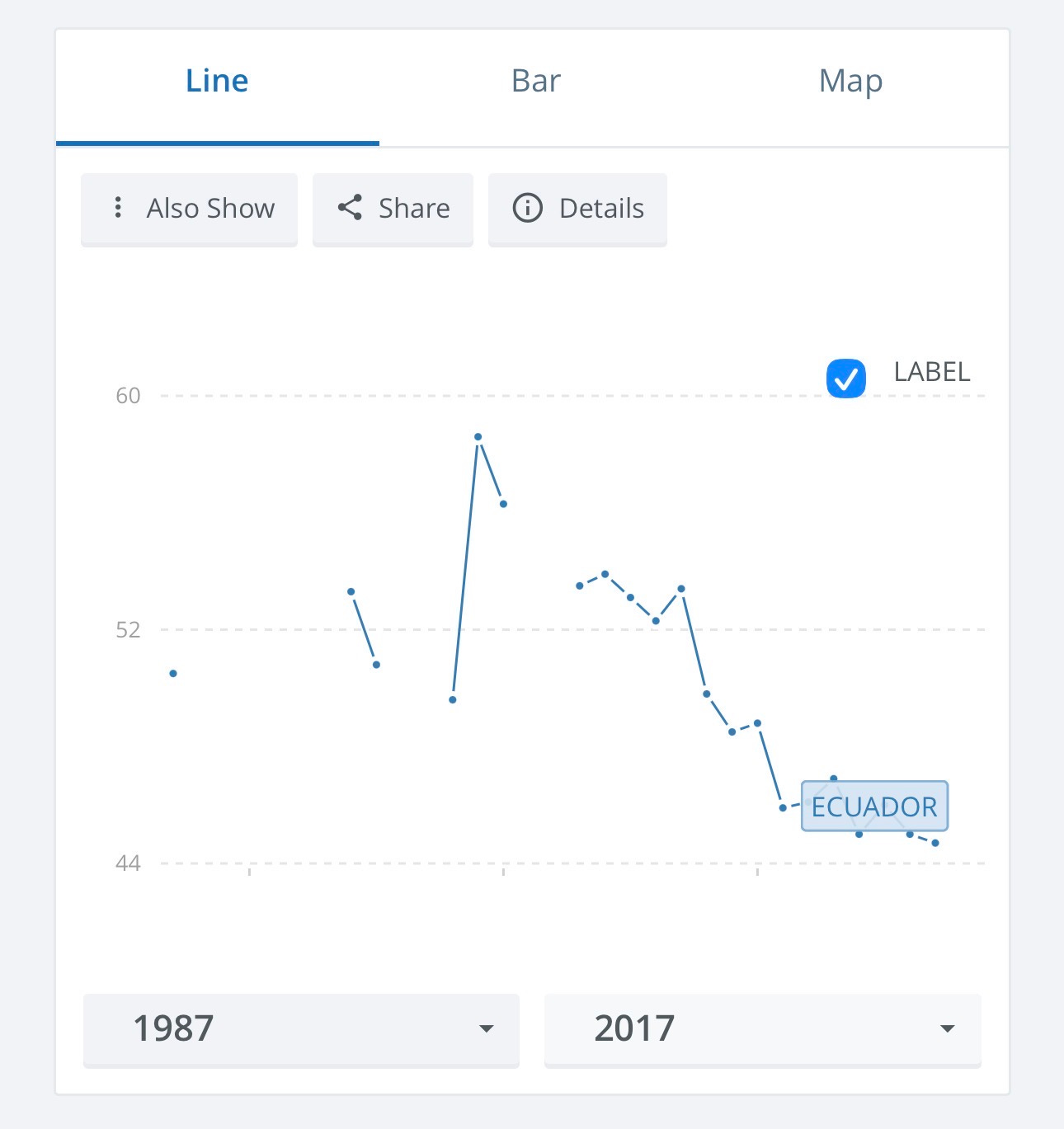The image size is (1064, 1129).
Task: Click the arrow on the 1987 selector
Action: click(487, 1029)
